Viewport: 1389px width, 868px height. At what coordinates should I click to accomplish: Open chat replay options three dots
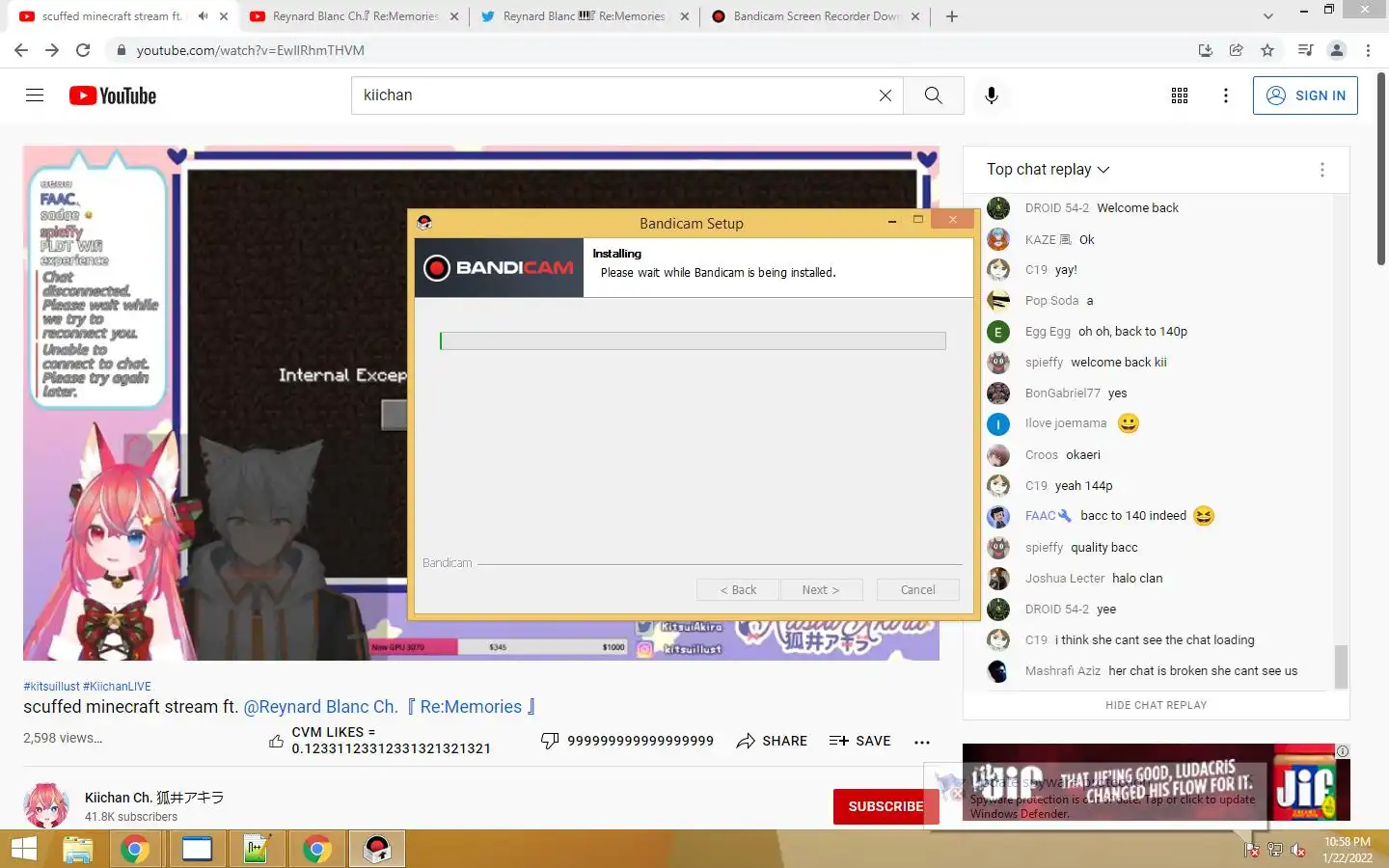[x=1321, y=170]
